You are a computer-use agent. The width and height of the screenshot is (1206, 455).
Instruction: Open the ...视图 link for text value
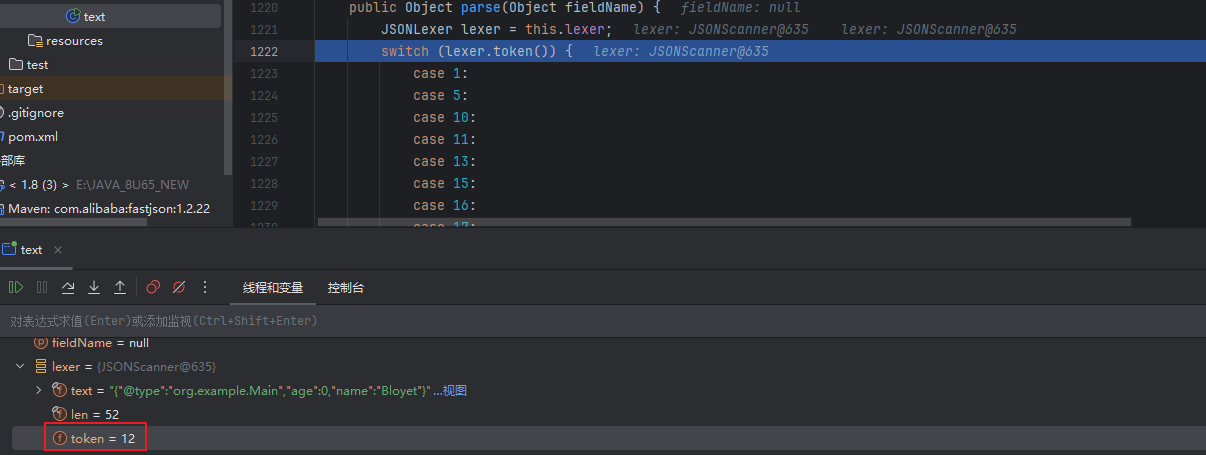pos(450,390)
